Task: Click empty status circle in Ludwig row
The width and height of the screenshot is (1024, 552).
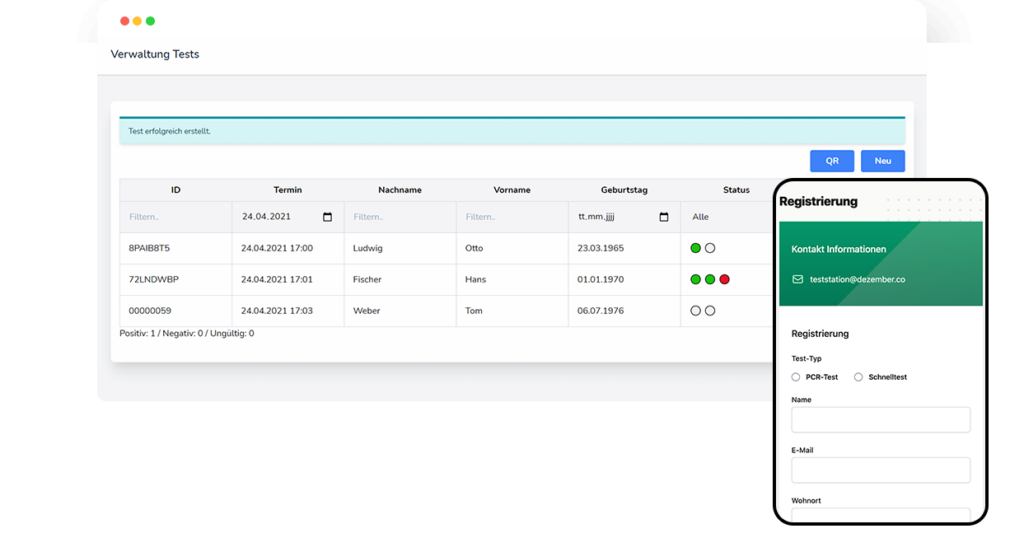Action: point(710,248)
